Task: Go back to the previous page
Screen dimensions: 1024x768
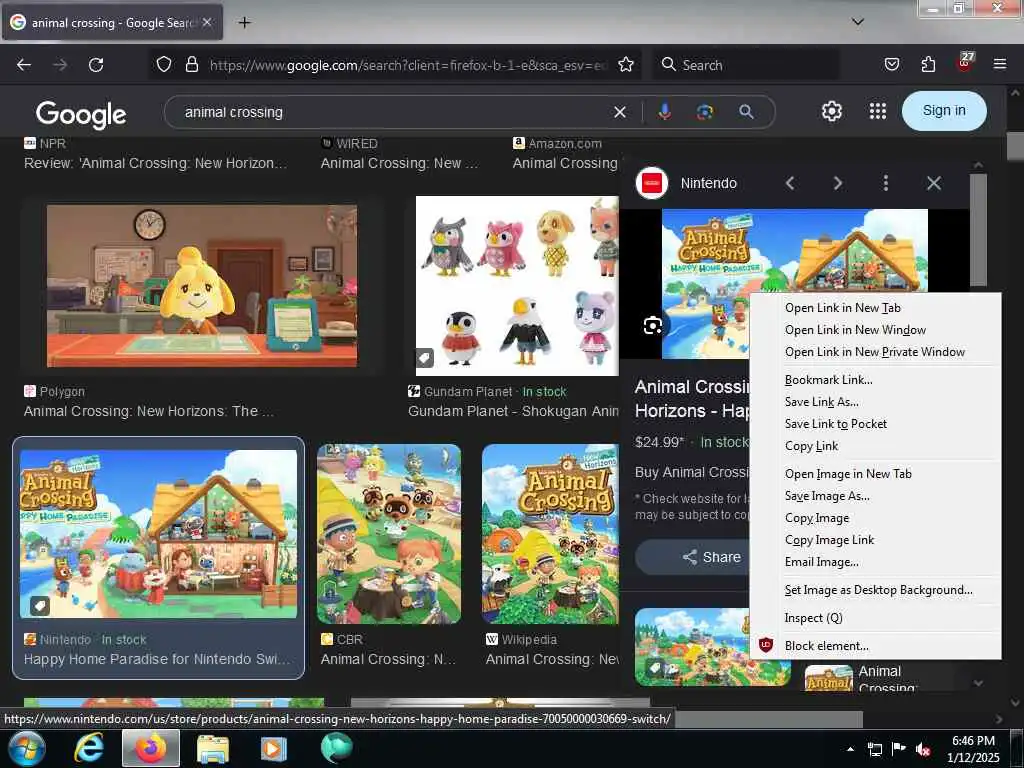Action: pyautogui.click(x=24, y=65)
